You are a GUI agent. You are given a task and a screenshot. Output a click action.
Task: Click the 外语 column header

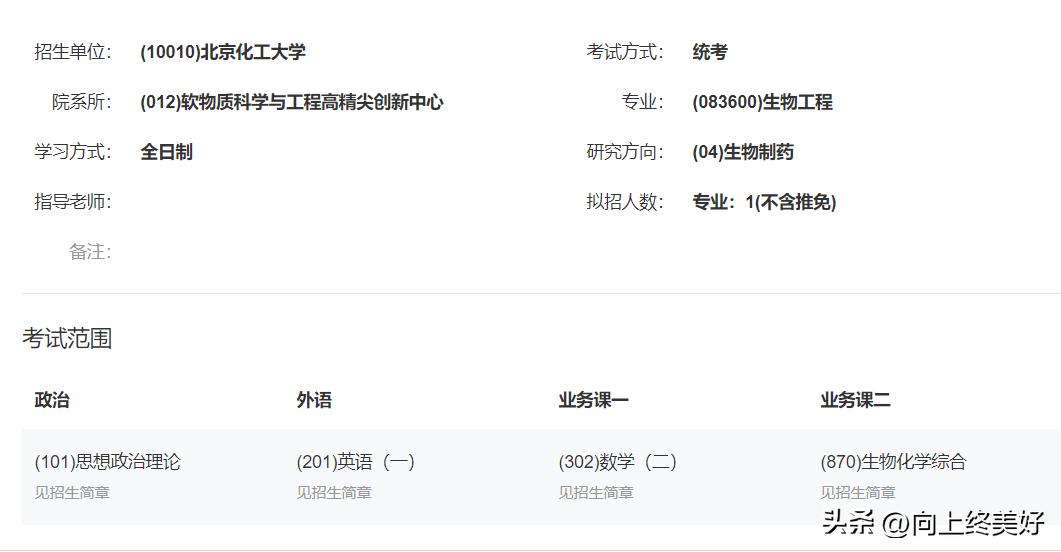tap(314, 400)
